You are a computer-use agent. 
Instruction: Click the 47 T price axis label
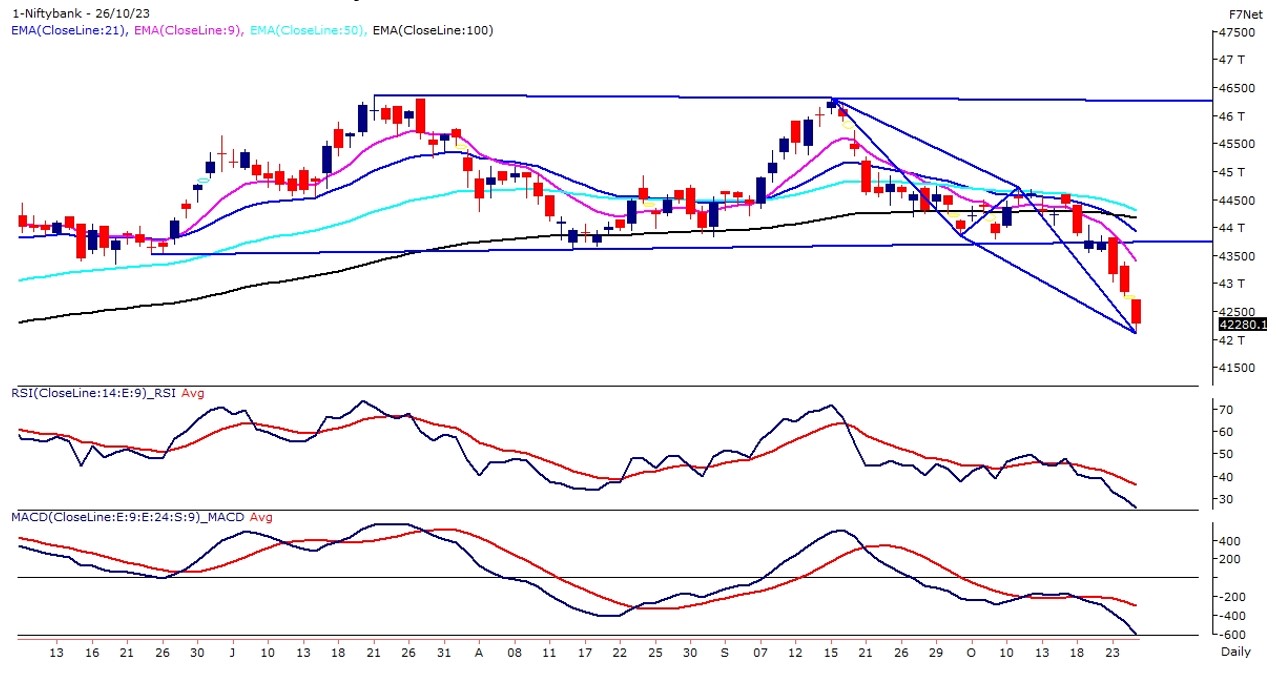1232,60
